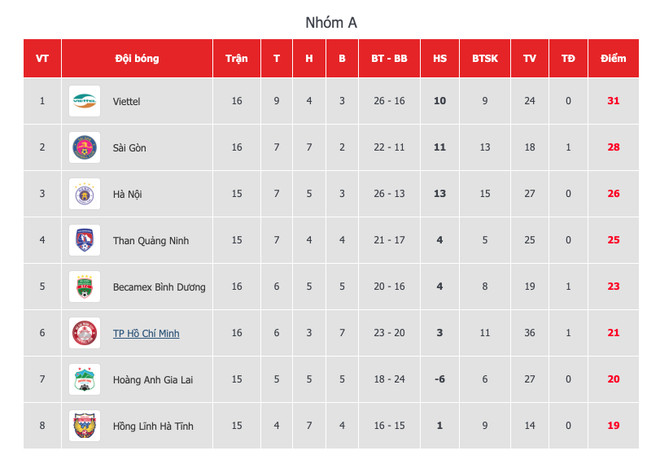Click the Viettel team logo
Viewport: 660px width, 473px height.
(83, 101)
